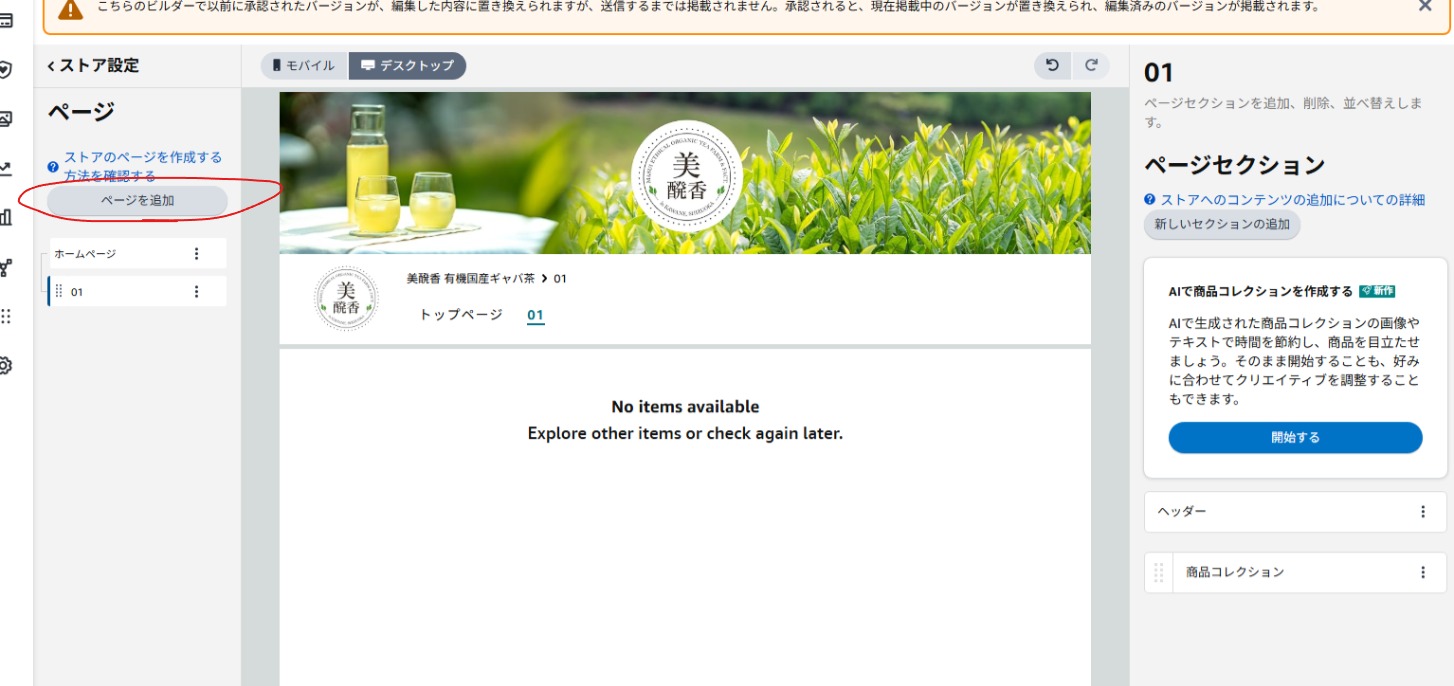
Task: Dismiss the orange warning banner
Action: [x=1425, y=7]
